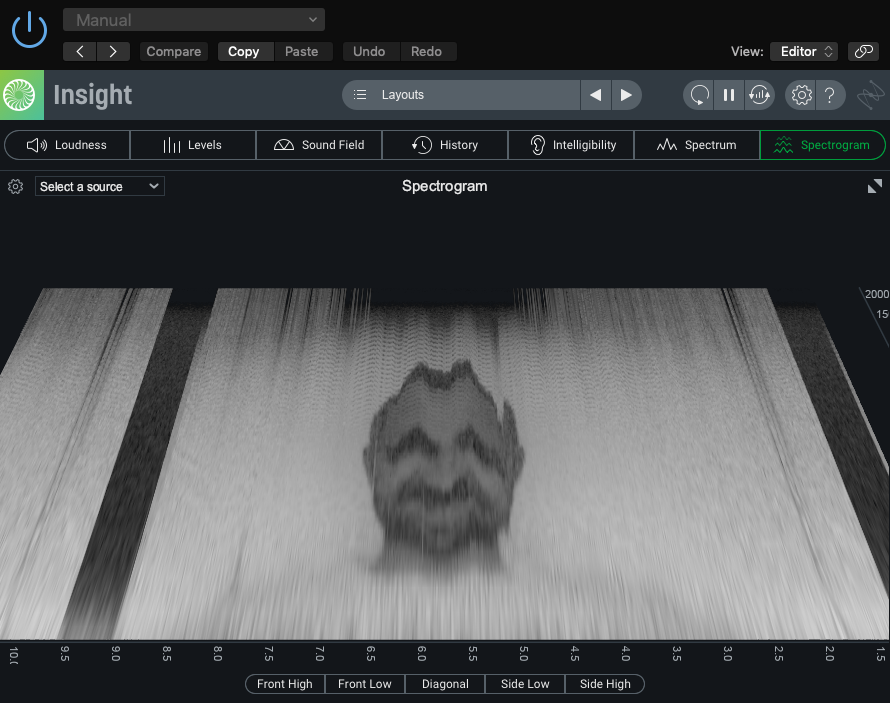This screenshot has height=703, width=890.
Task: Click the sidechain link icon
Action: [x=862, y=51]
